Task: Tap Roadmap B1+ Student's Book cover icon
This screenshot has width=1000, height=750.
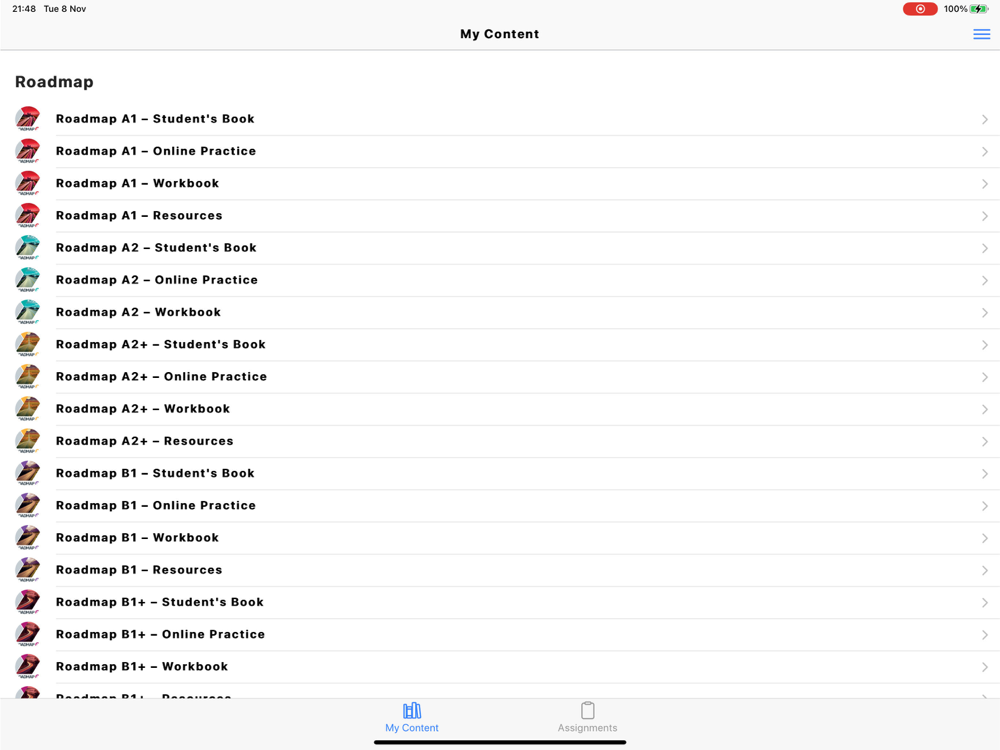Action: click(27, 602)
